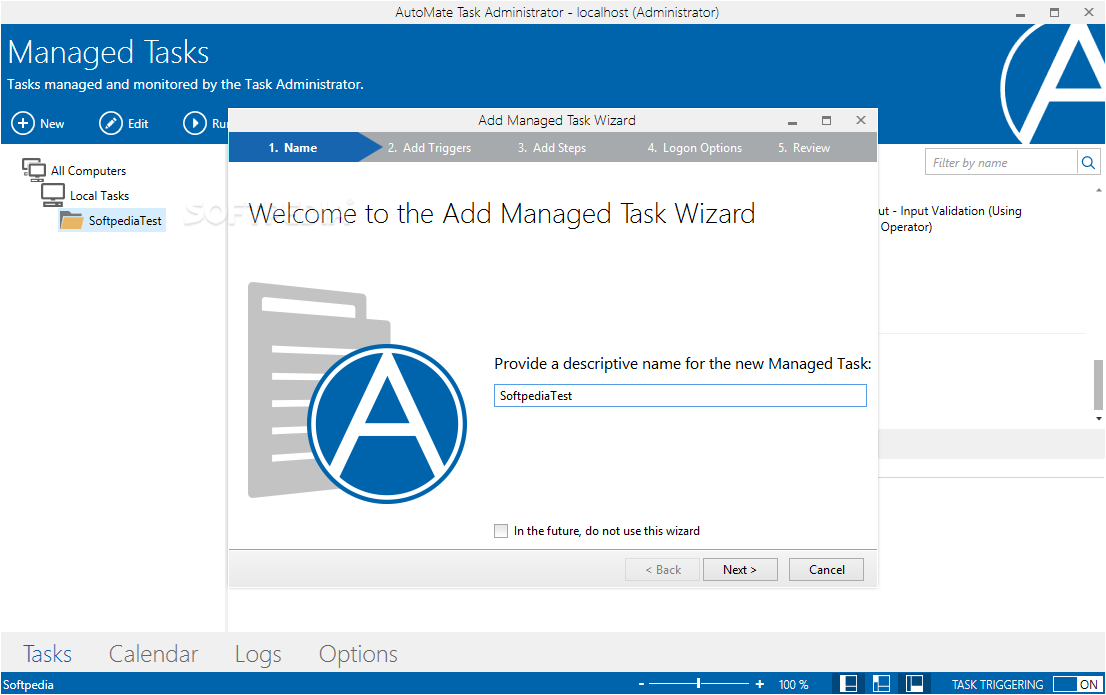1106x695 pixels.
Task: Click the zoom in plus icon
Action: pyautogui.click(x=760, y=684)
